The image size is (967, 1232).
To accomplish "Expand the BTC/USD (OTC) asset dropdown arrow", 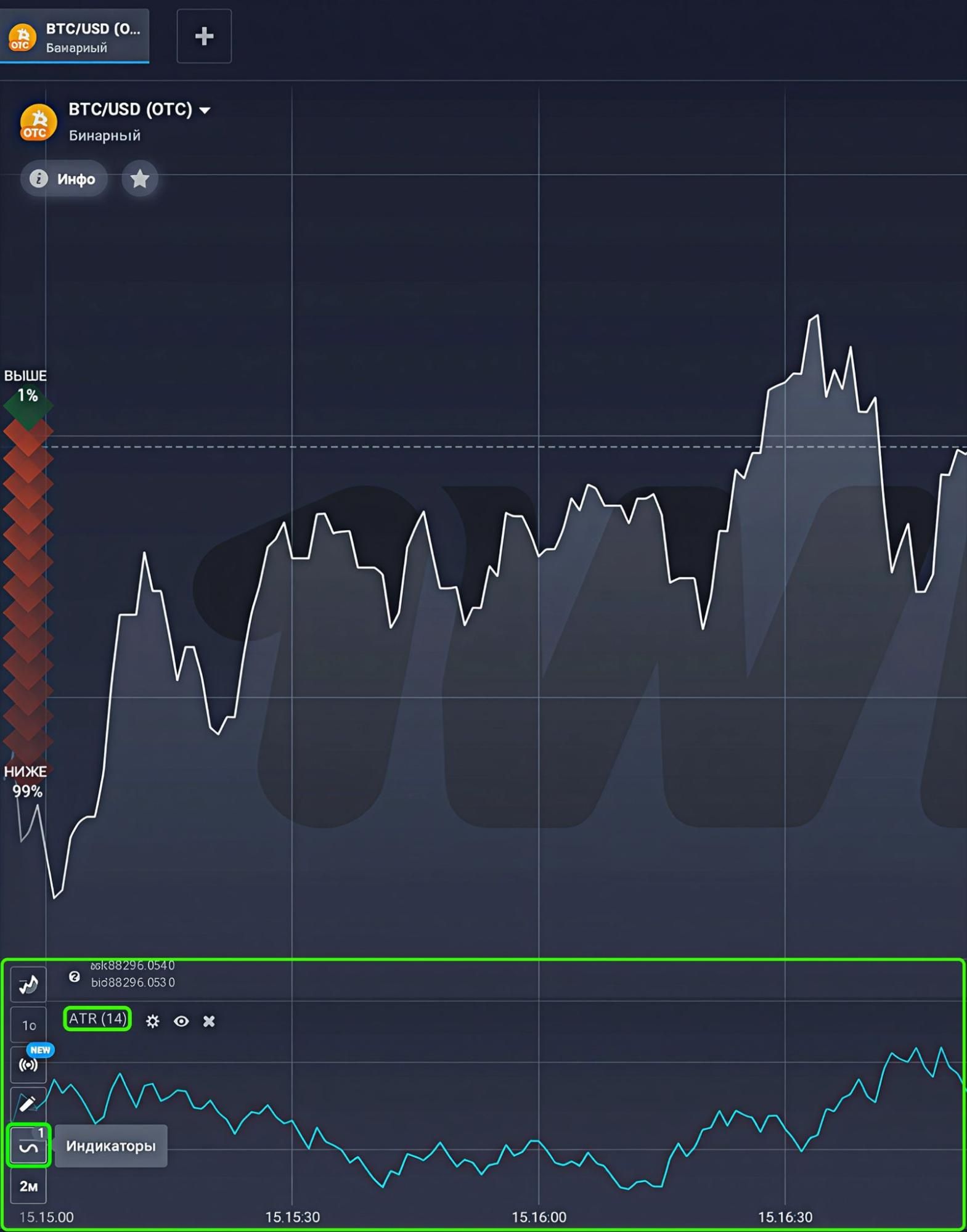I will coord(205,110).
